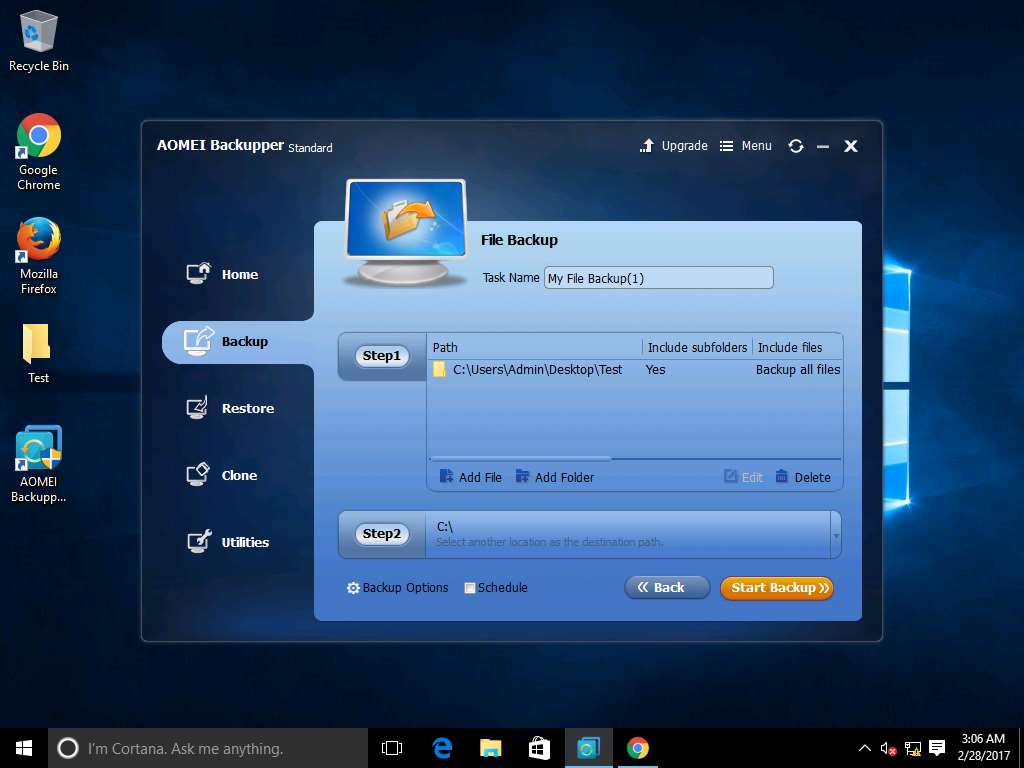This screenshot has width=1024, height=768.
Task: Click the Utilities monitor icon in sidebar
Action: coord(199,541)
